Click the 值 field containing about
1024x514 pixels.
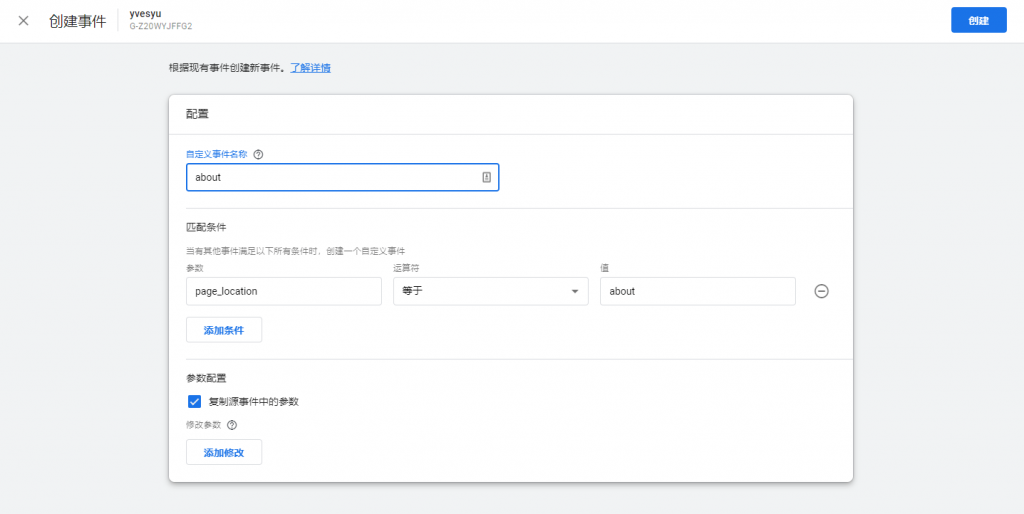(697, 291)
